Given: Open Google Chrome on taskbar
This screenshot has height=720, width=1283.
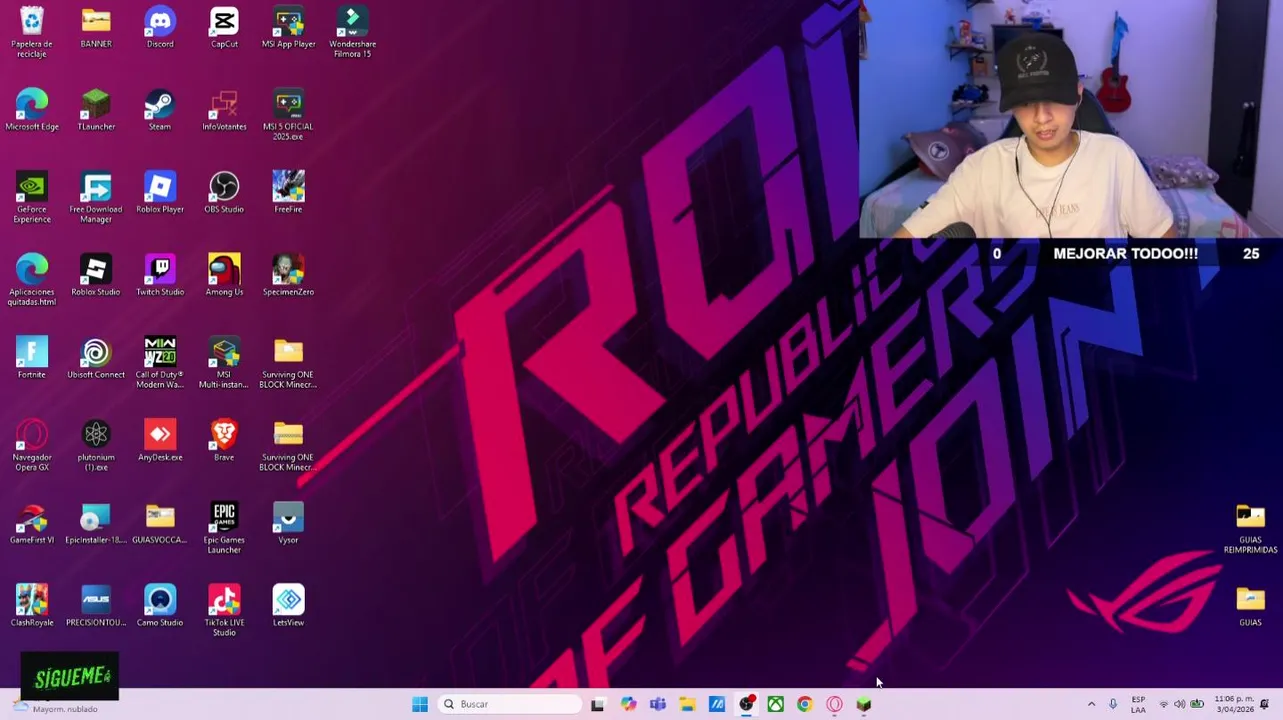Looking at the screenshot, I should tap(805, 704).
